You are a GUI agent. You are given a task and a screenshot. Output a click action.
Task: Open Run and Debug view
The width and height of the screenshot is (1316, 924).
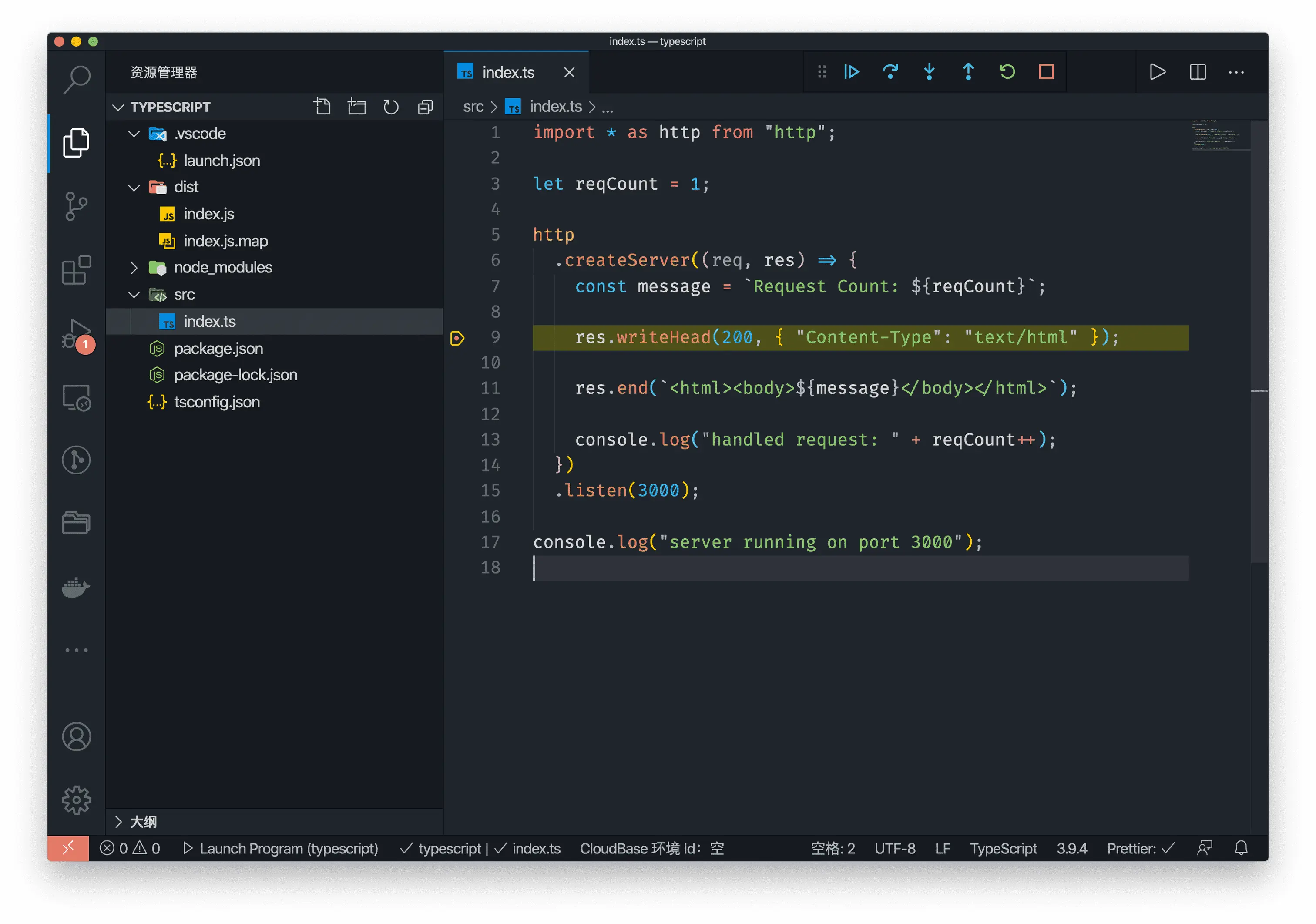click(77, 336)
